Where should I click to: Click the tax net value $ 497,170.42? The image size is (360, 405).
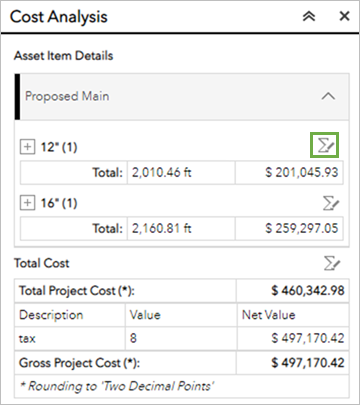coord(308,339)
